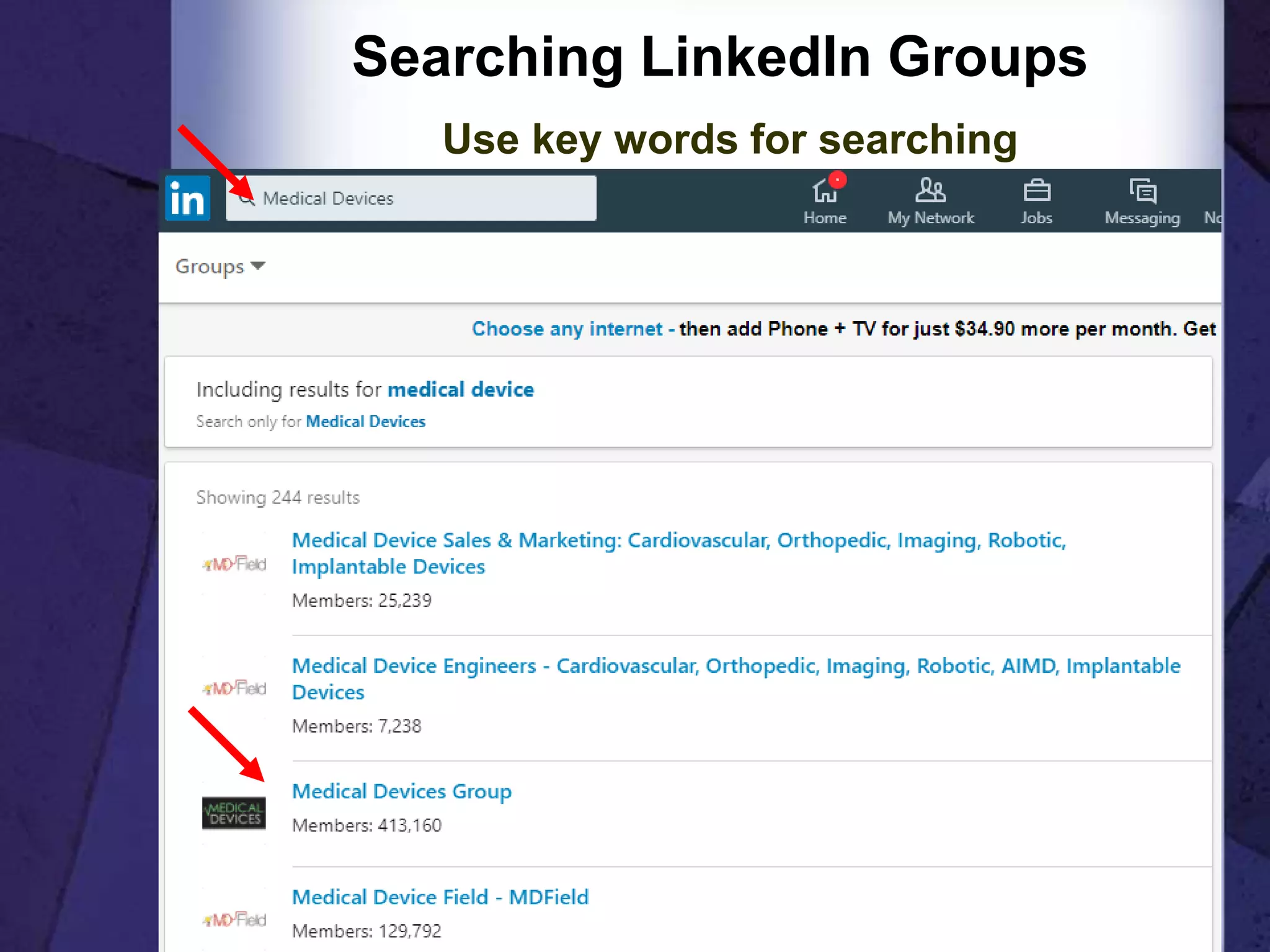Click the Medical Devices Group logo thumbnail
Viewport: 1270px width, 952px height.
point(234,813)
